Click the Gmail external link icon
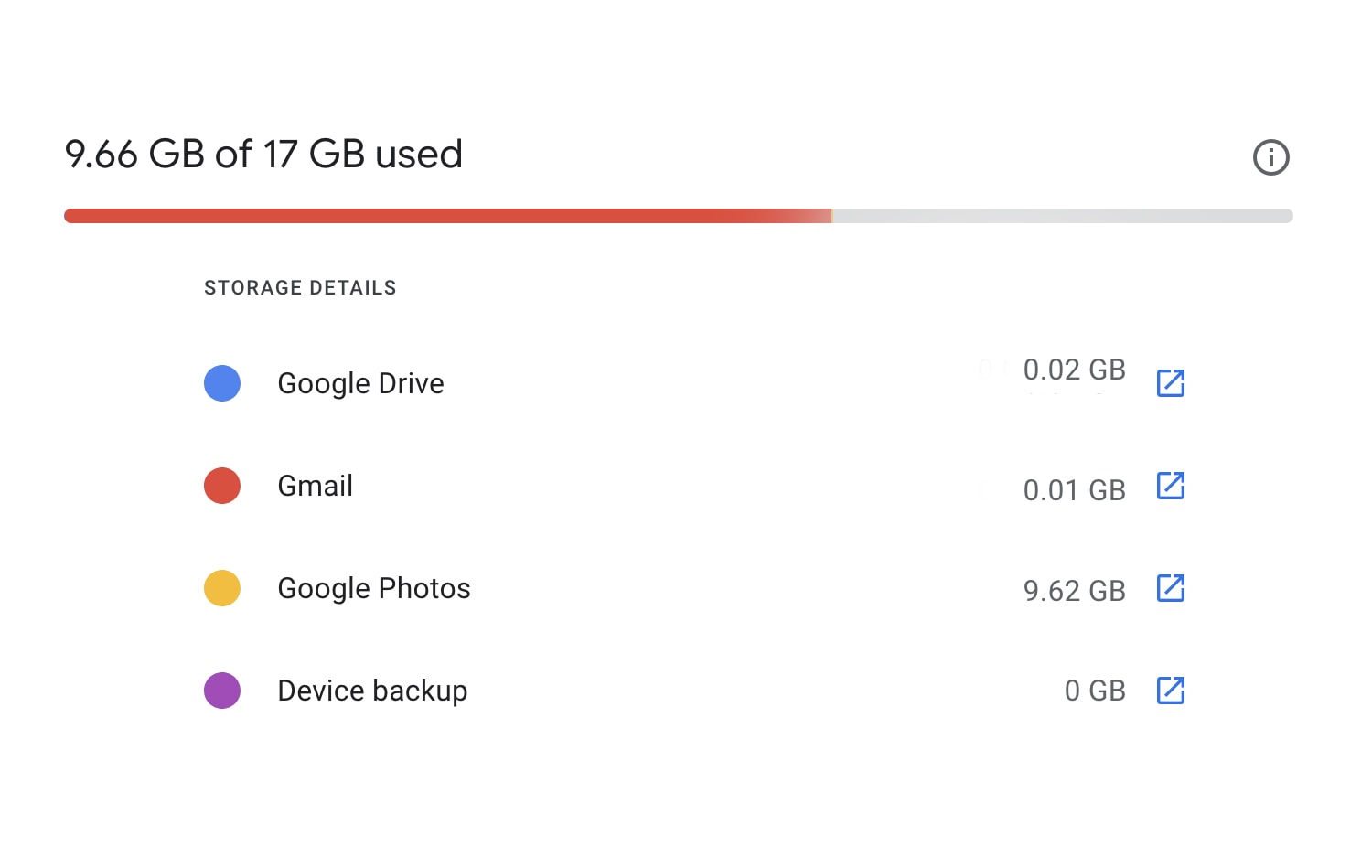1372x868 pixels. click(1171, 486)
